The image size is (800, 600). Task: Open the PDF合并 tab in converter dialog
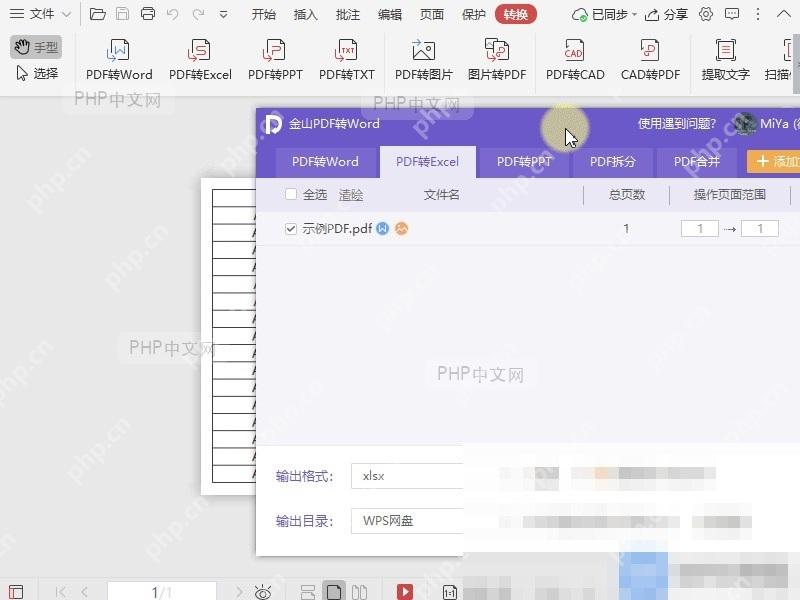point(696,162)
